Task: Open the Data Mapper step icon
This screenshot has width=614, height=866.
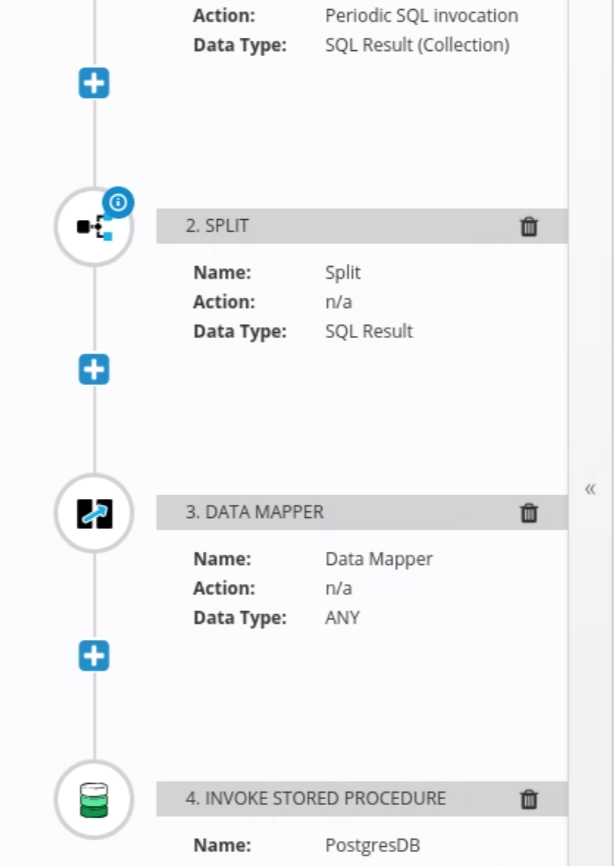Action: coord(94,513)
